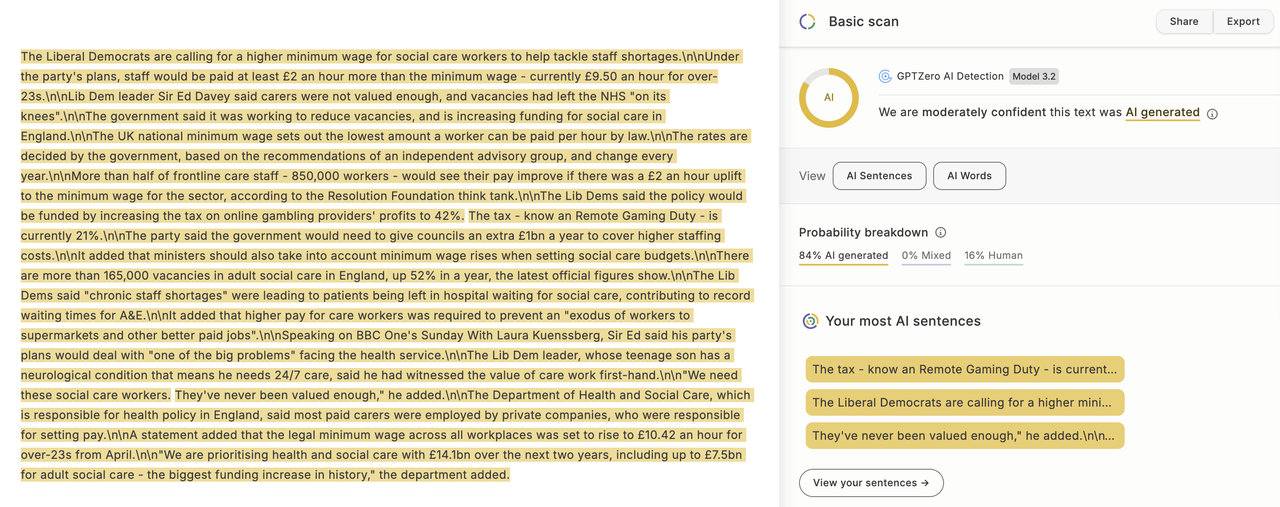Select the 84% AI generated breakdown tab
Viewport: 1280px width, 507px height.
pyautogui.click(x=843, y=256)
